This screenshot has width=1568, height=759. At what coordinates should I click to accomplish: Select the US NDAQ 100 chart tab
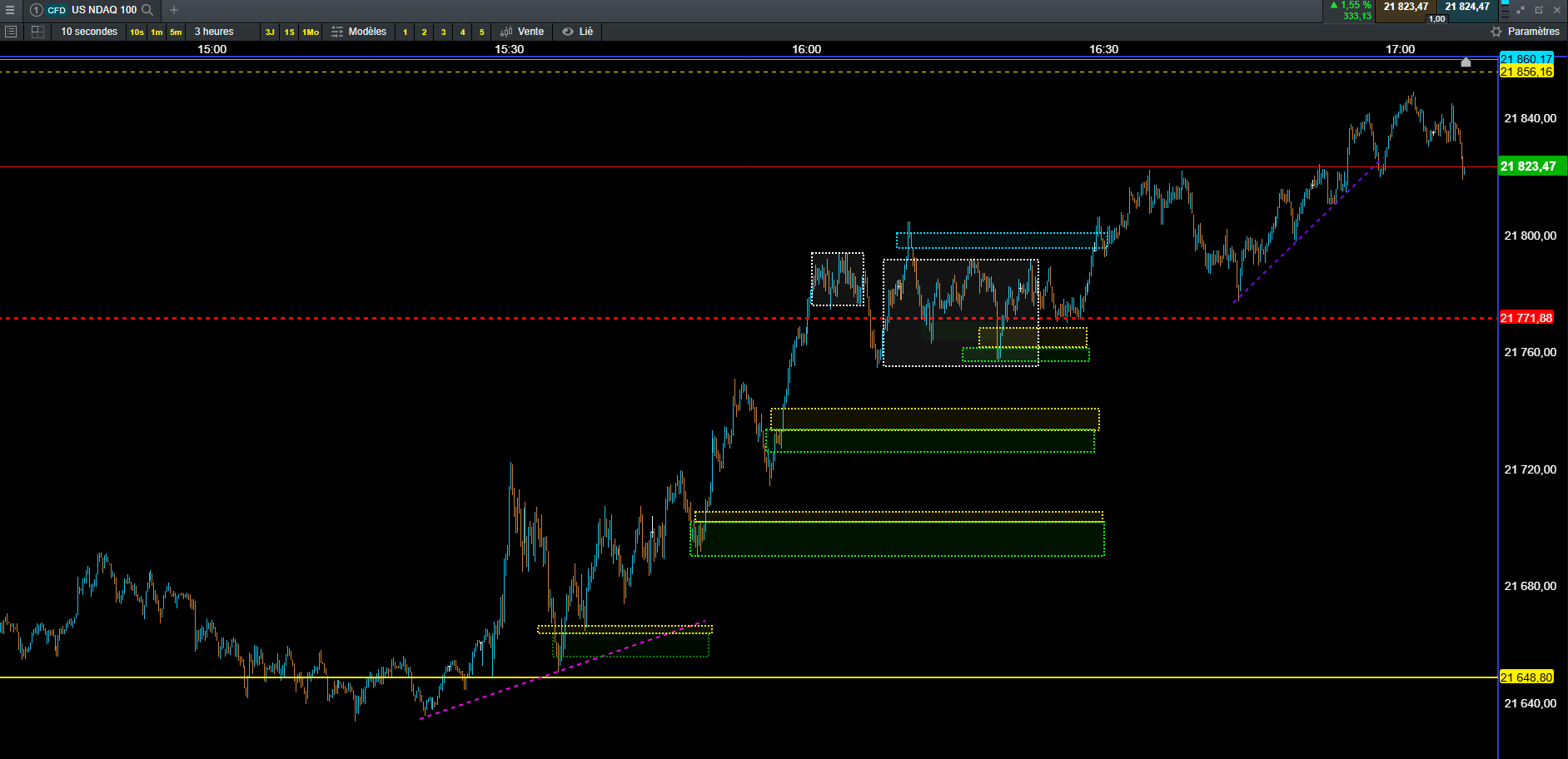92,10
